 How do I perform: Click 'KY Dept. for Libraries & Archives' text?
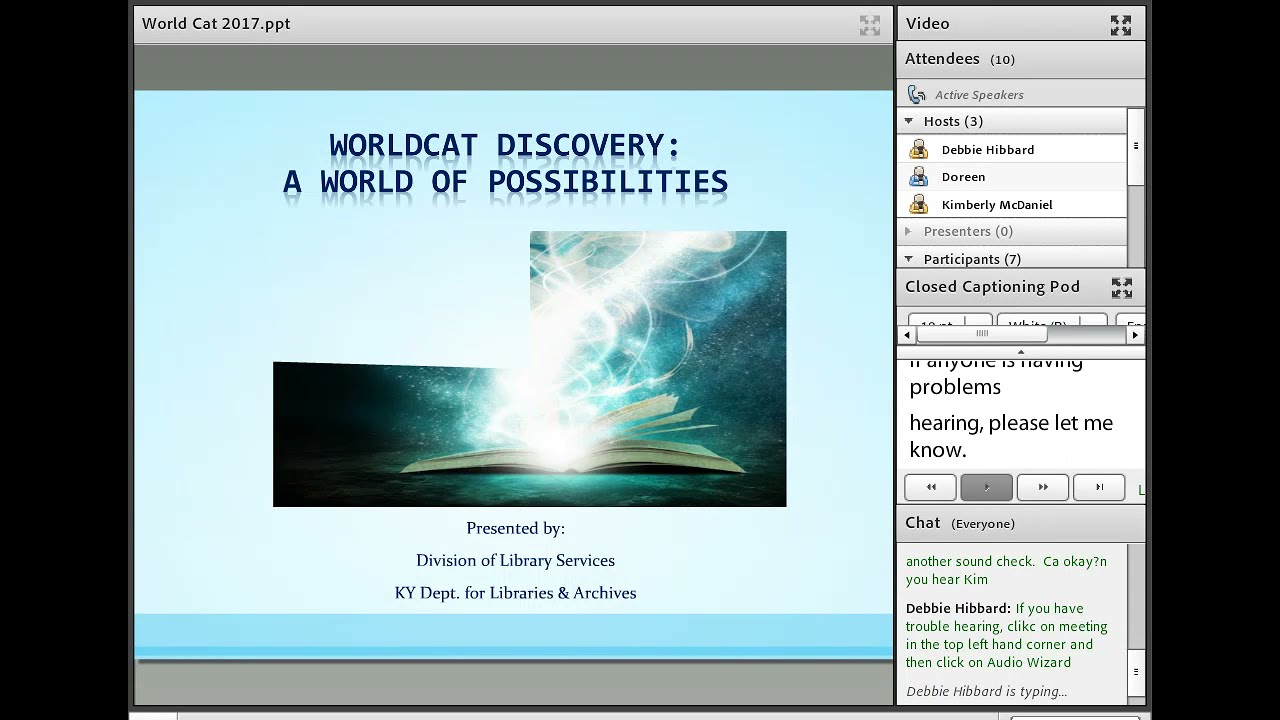(x=515, y=593)
